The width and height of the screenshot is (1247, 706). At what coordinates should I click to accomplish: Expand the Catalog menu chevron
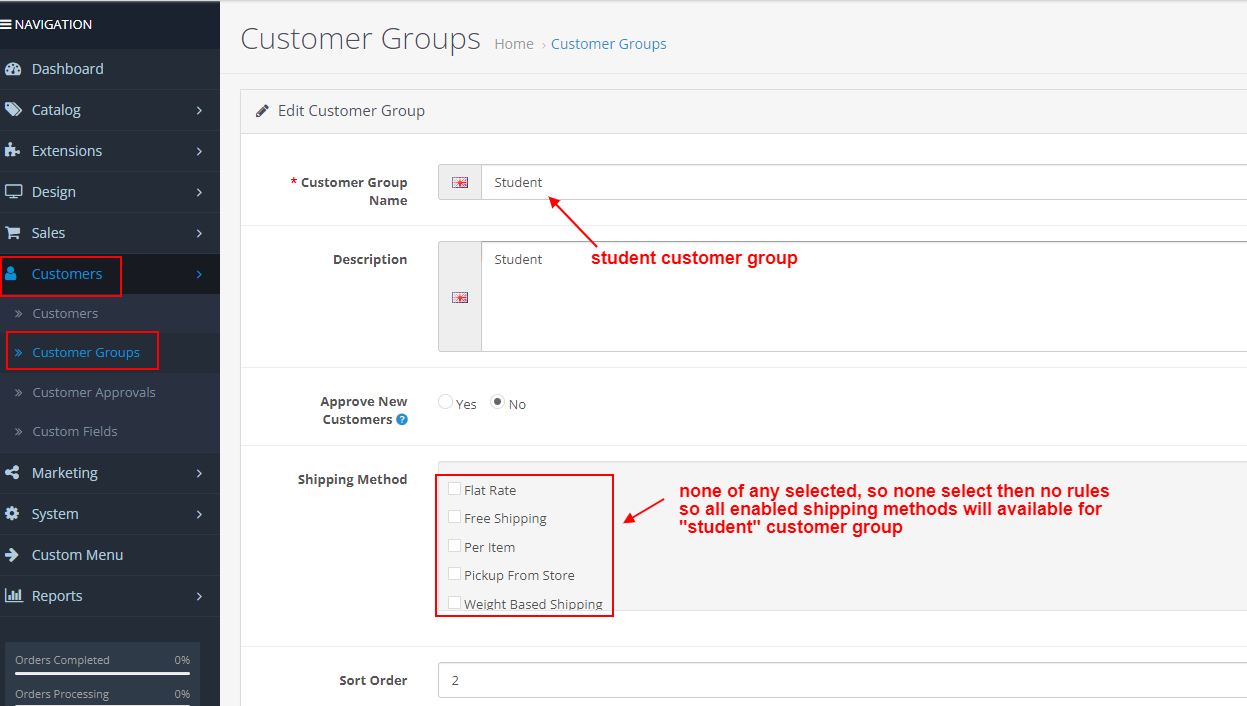(x=199, y=110)
